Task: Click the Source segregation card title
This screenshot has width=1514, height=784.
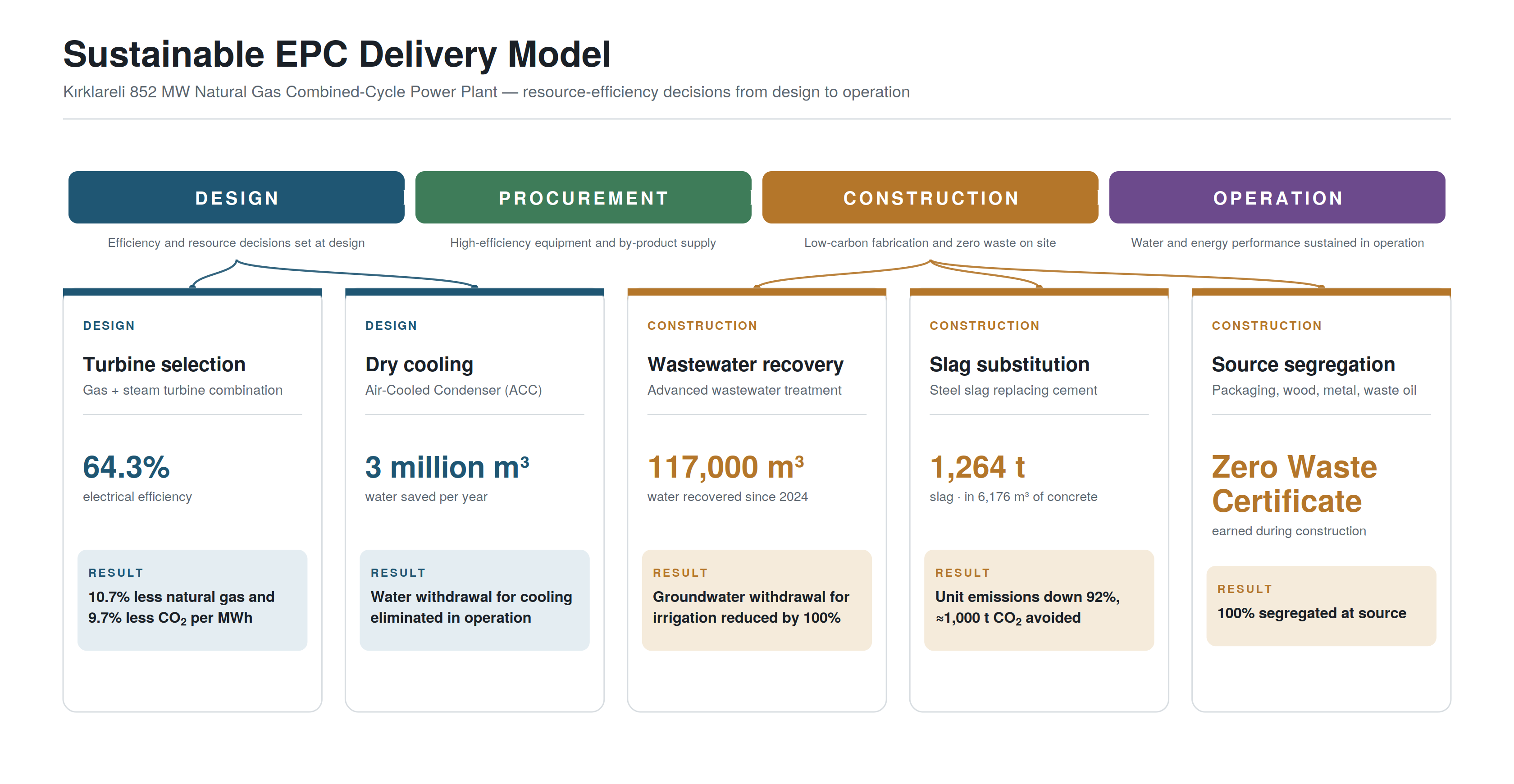Action: pyautogui.click(x=1303, y=365)
